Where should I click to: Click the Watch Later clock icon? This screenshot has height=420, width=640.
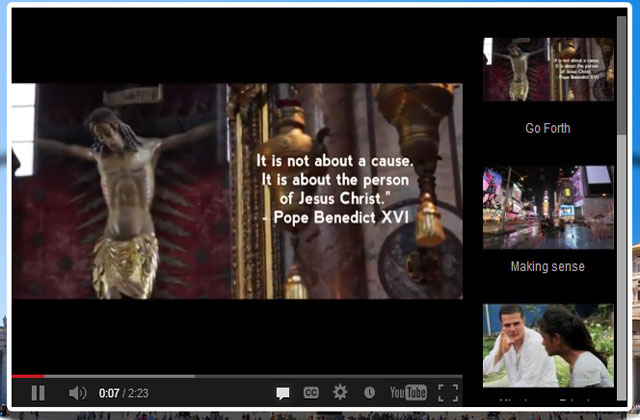pos(369,393)
